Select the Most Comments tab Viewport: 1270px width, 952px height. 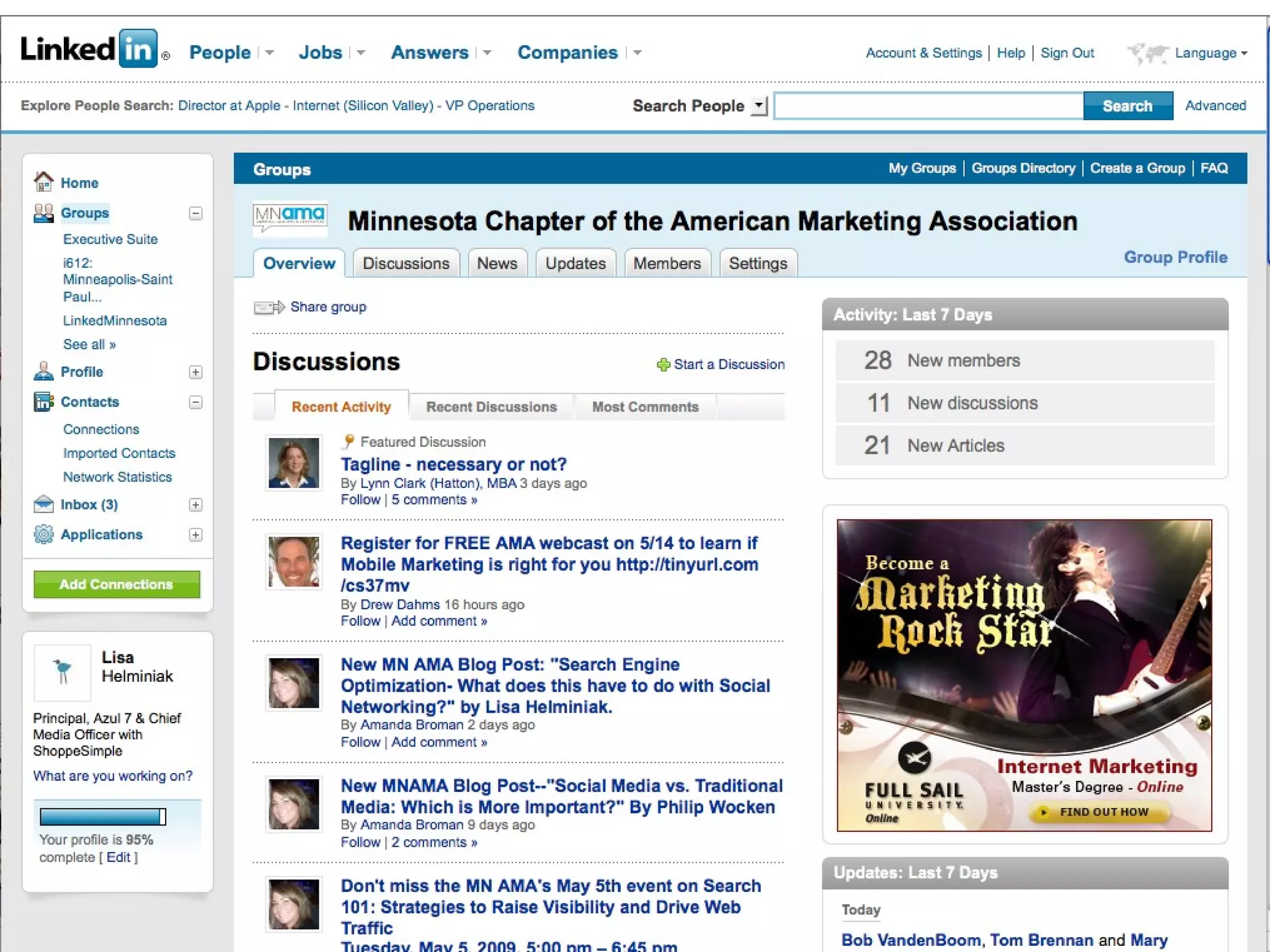coord(645,407)
